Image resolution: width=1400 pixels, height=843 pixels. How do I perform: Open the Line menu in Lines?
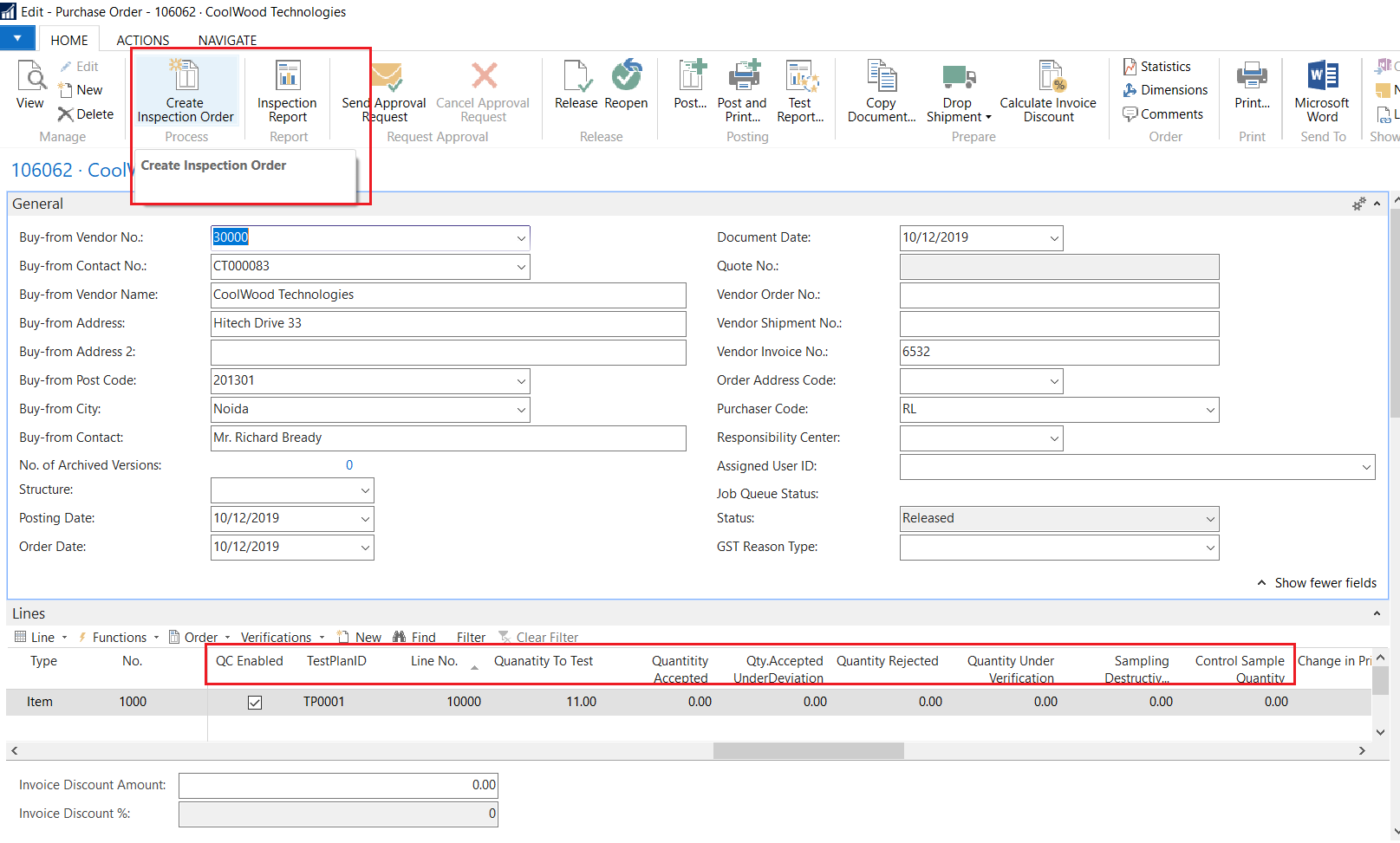41,638
